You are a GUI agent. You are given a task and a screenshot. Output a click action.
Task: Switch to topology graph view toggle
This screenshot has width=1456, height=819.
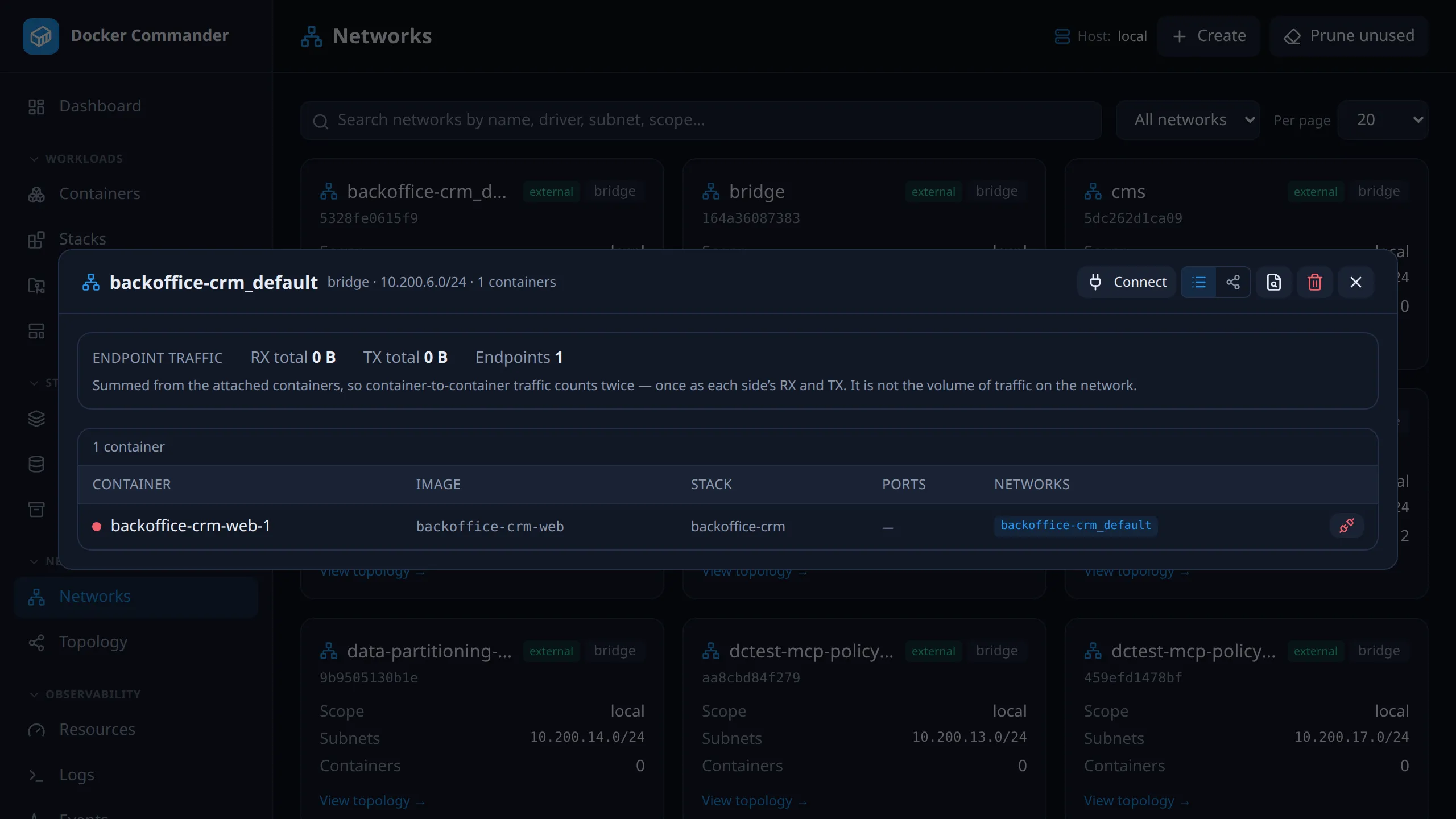coord(1233,282)
